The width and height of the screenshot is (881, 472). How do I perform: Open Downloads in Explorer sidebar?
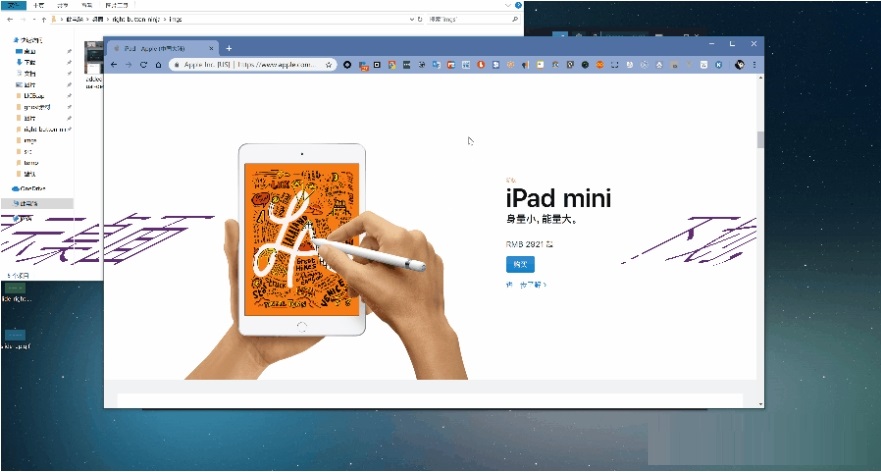click(26, 62)
